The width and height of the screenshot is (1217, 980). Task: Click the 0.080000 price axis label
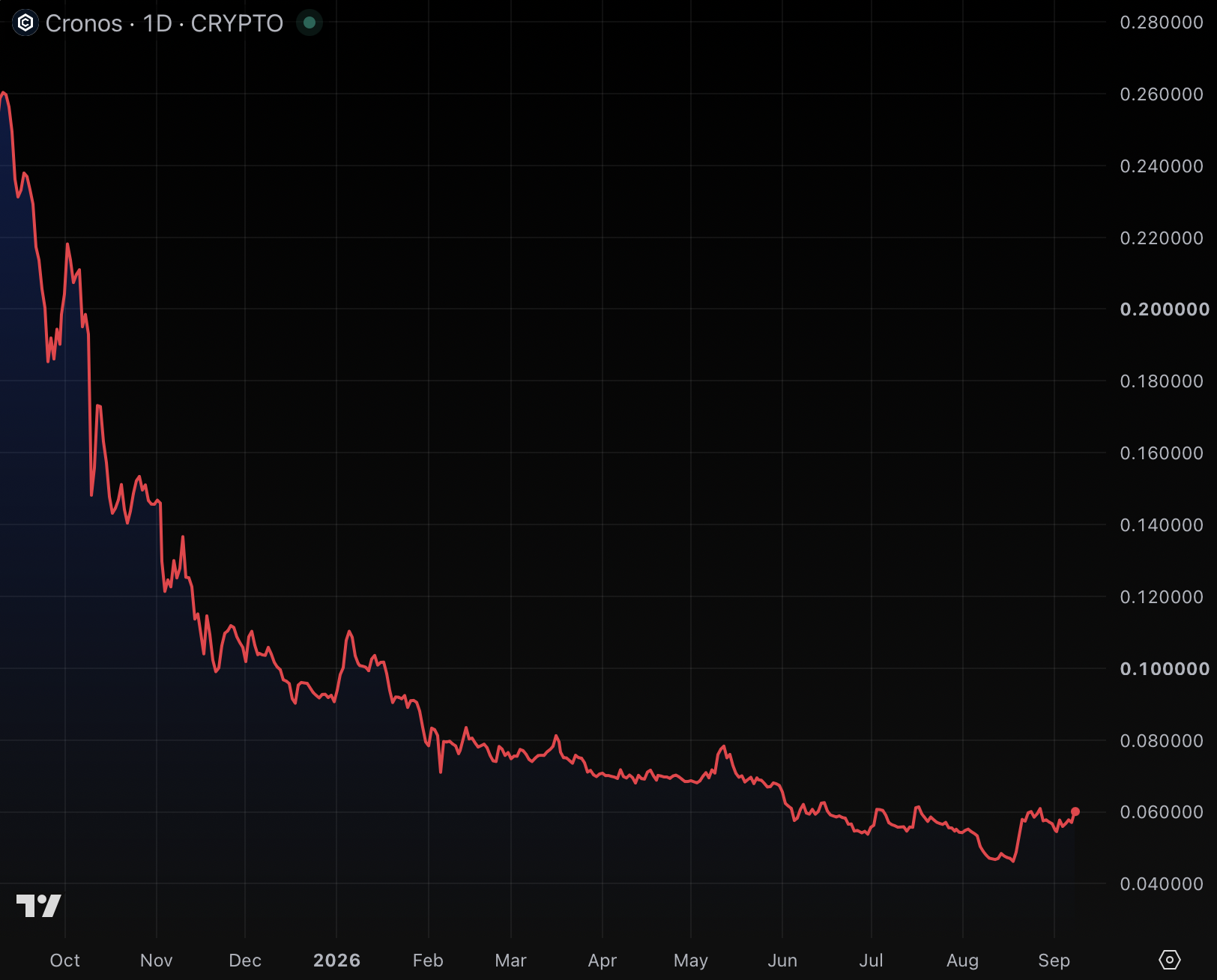coord(1162,741)
